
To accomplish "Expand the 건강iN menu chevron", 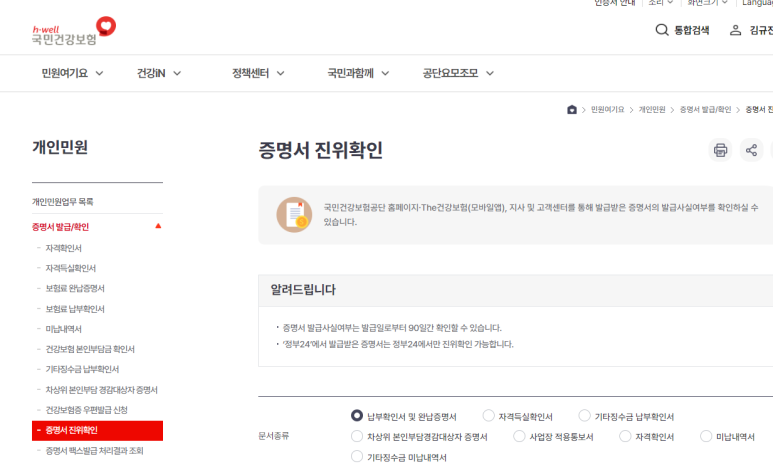I will pyautogui.click(x=177, y=73).
